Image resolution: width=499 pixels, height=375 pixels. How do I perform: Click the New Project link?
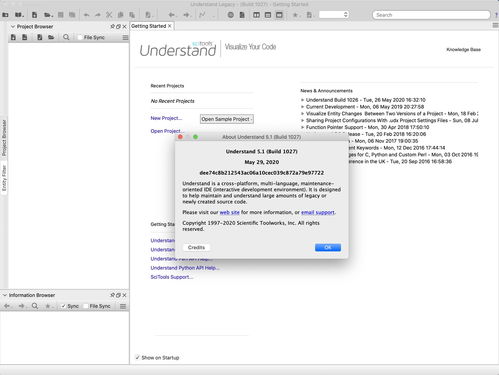166,118
